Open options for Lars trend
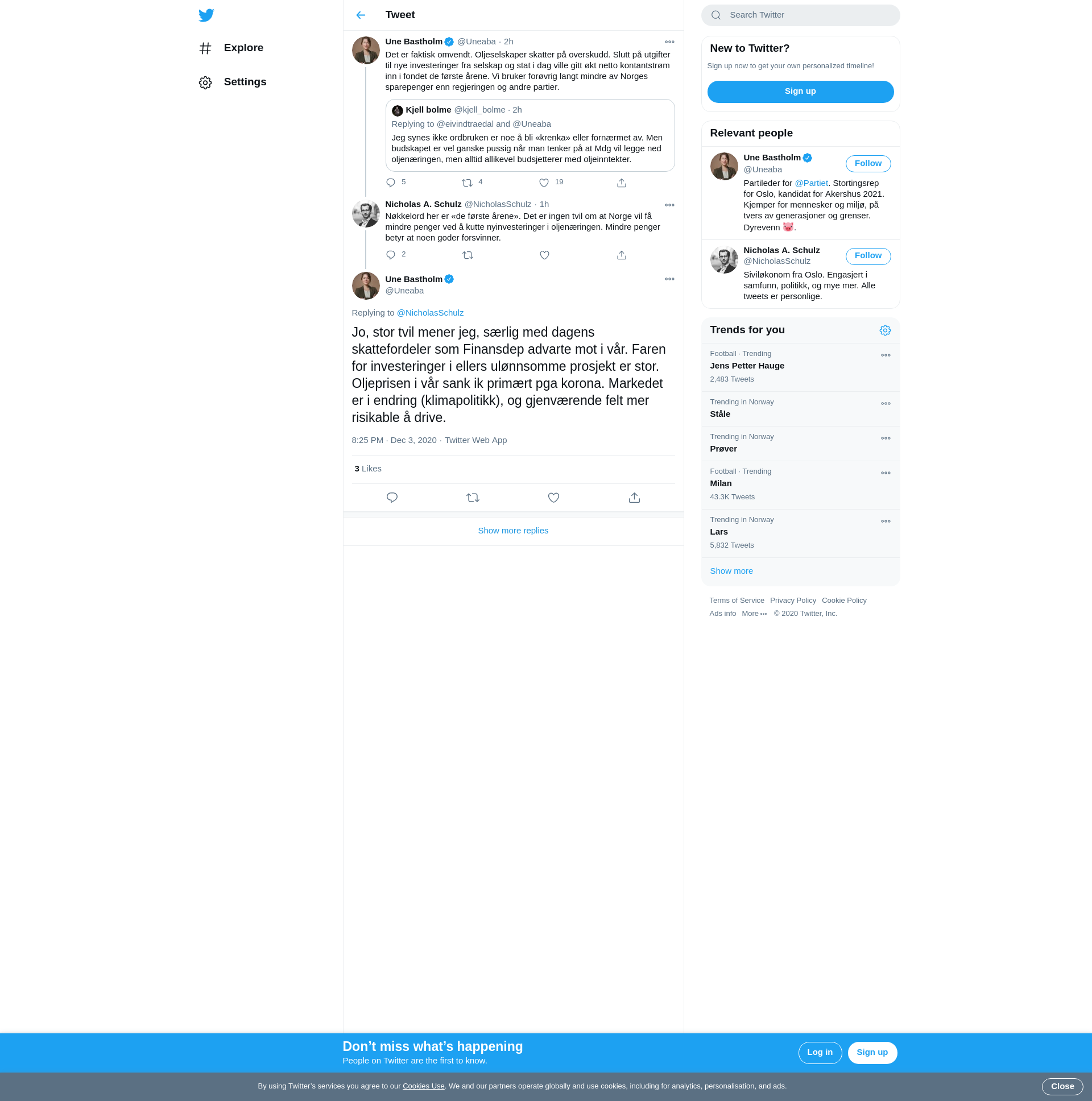 885,522
